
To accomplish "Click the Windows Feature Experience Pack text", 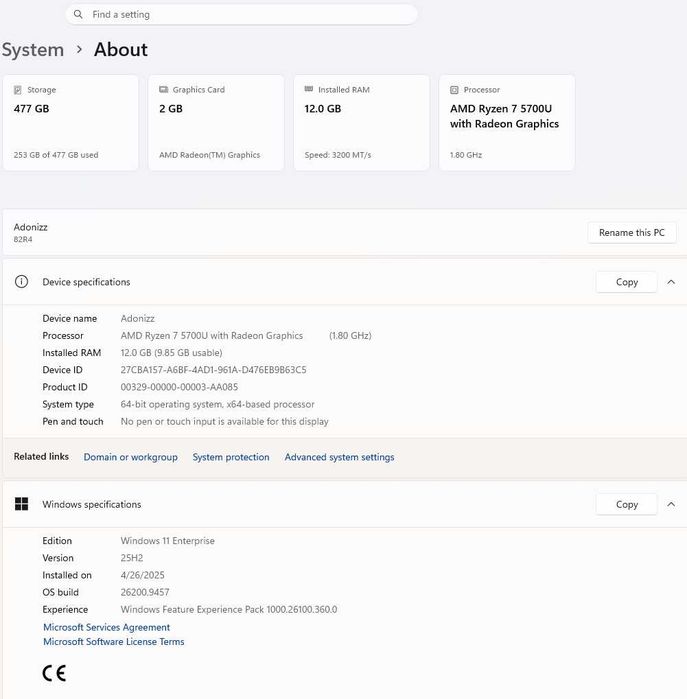I will [x=229, y=609].
